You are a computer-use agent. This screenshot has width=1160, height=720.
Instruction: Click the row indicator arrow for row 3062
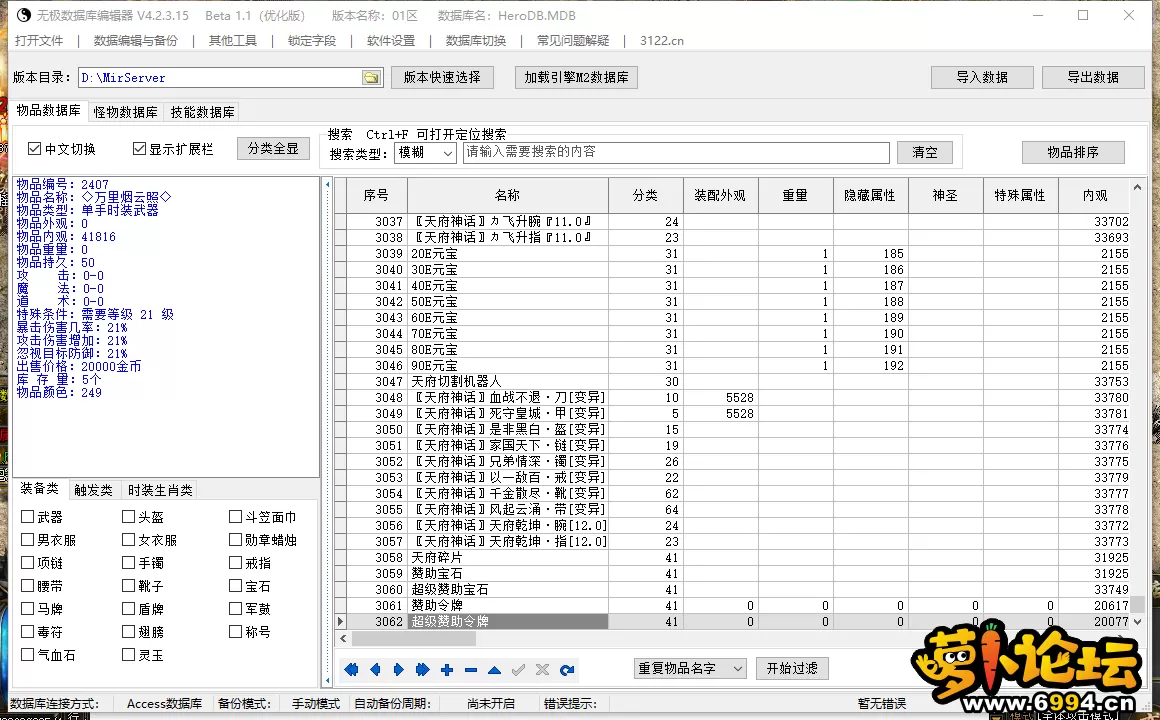coord(340,622)
